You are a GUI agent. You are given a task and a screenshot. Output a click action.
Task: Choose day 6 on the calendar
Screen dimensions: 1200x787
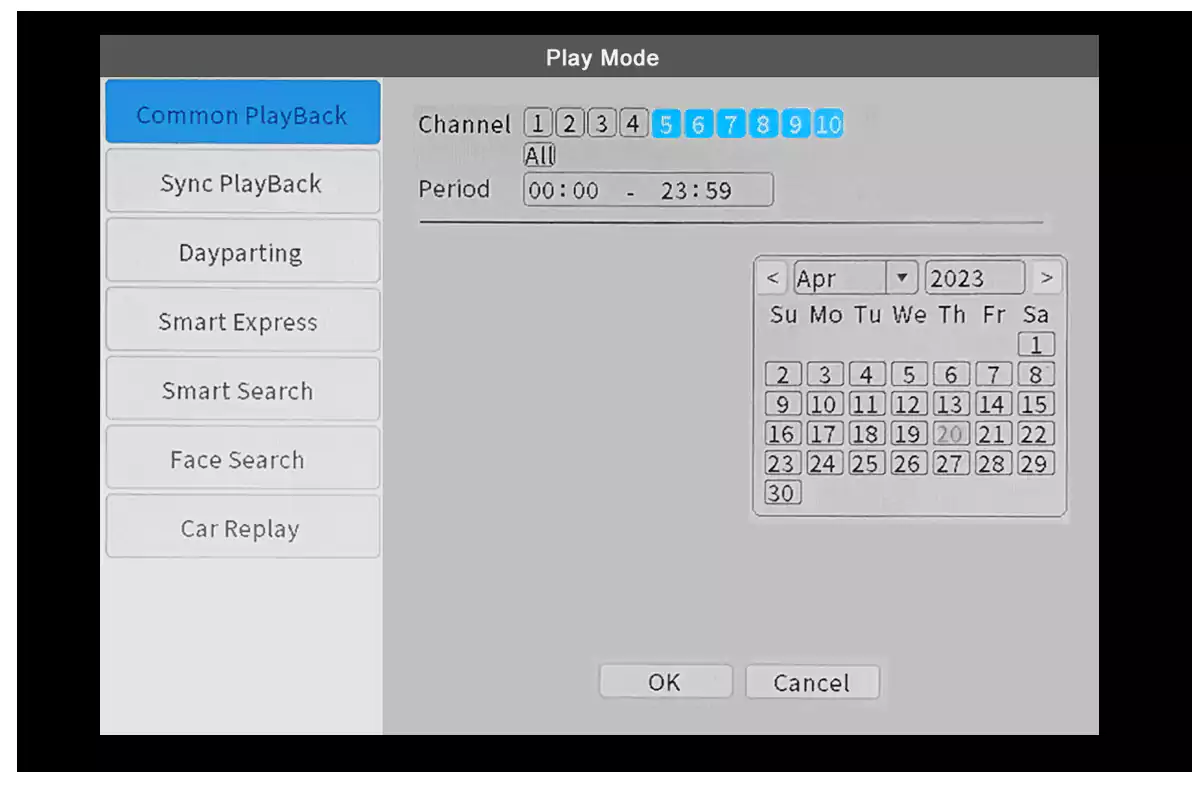(951, 375)
